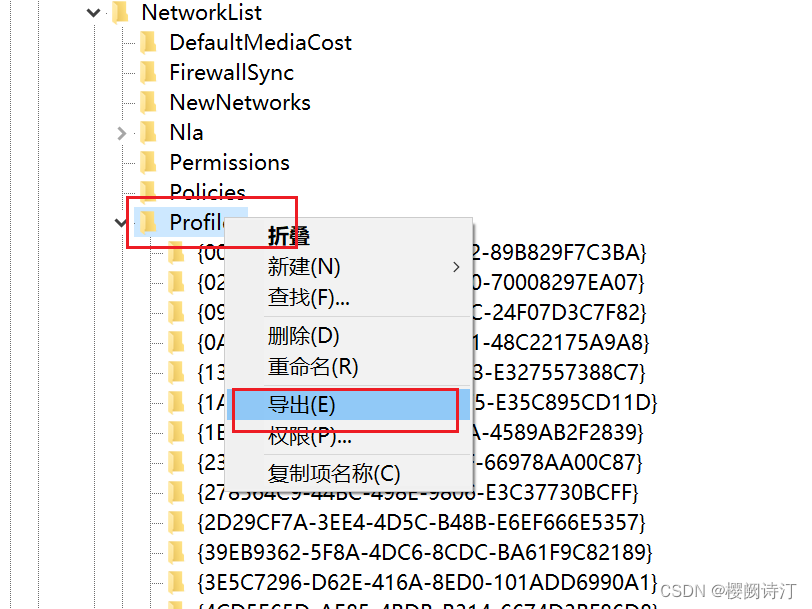Click the Permissions folder icon
This screenshot has height=609, width=812.
click(147, 162)
